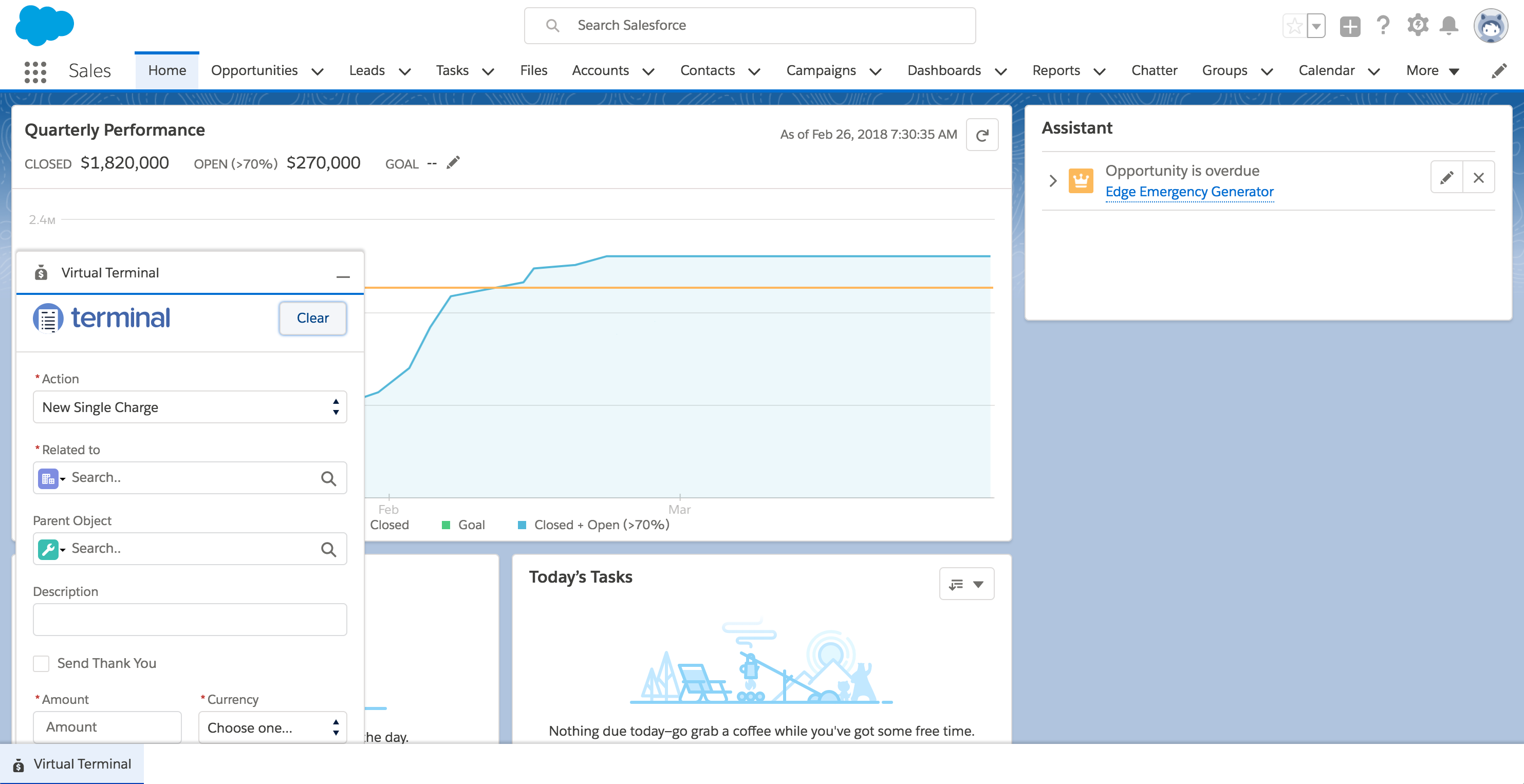Open Today's Tasks filter menu
This screenshot has width=1524, height=784.
click(x=967, y=584)
